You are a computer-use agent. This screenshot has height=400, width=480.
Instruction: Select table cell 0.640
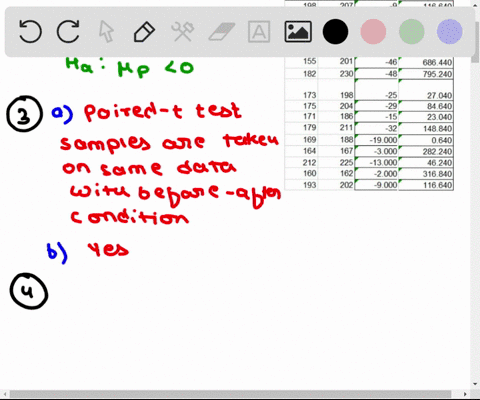tap(426, 140)
